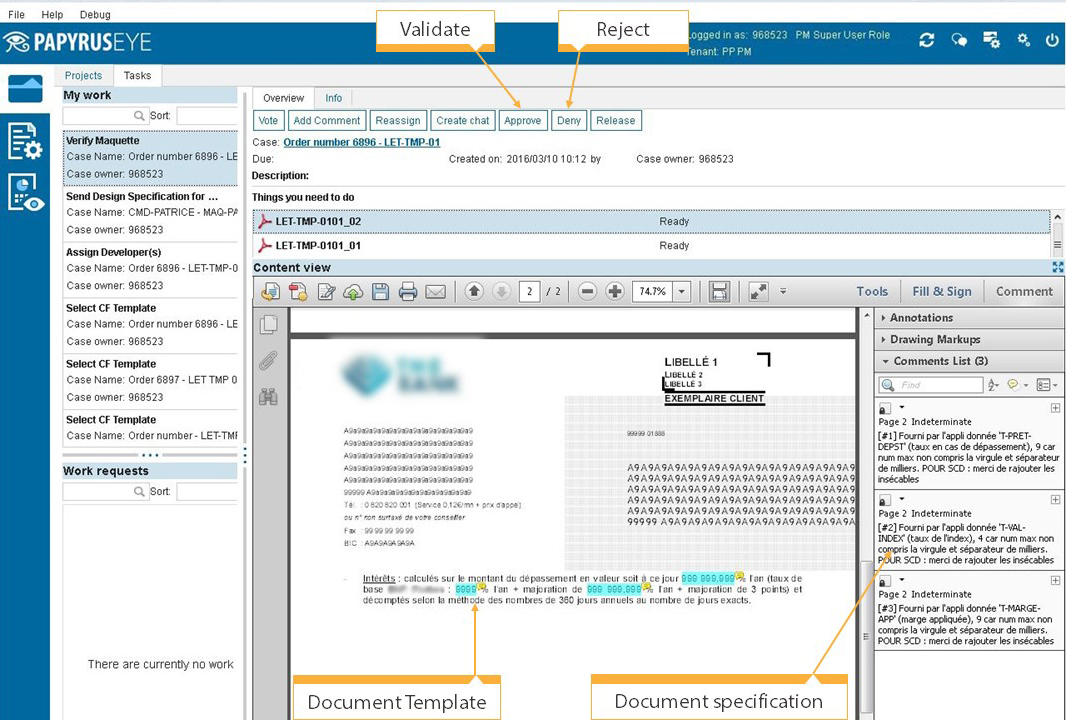Expand the Drawing Markups section
The width and height of the screenshot is (1066, 720).
coord(935,340)
